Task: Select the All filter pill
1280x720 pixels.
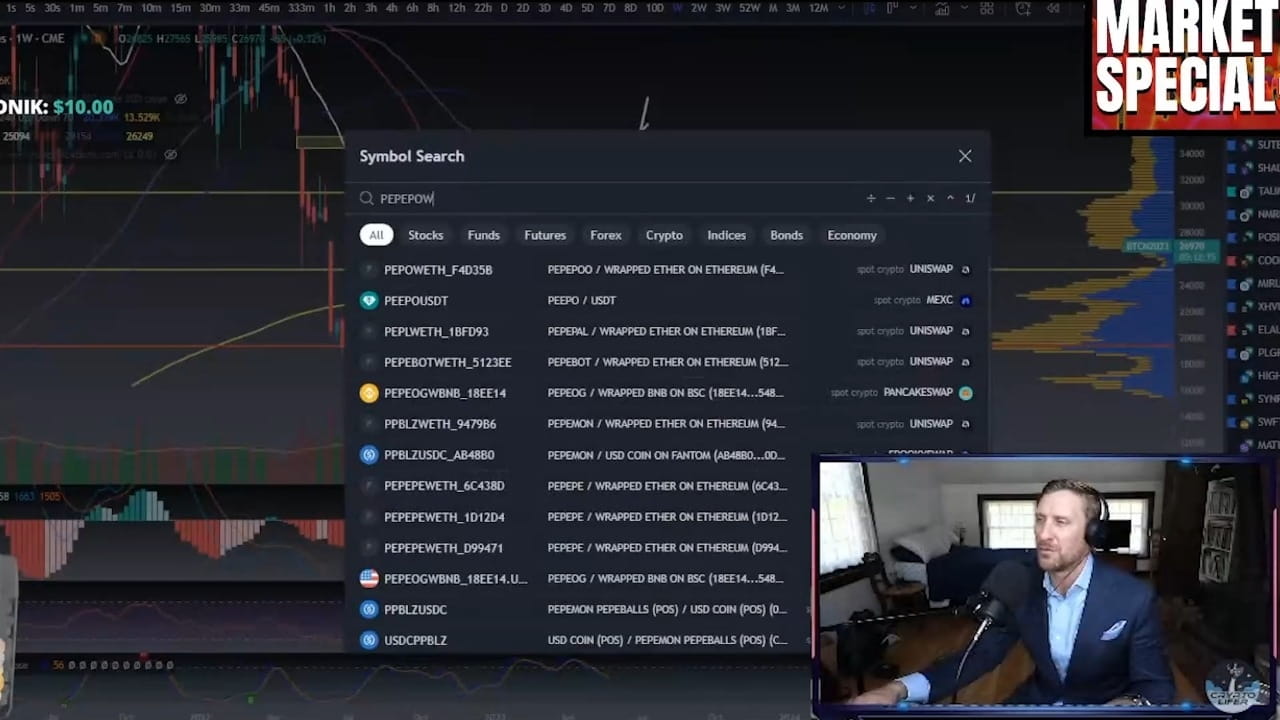Action: pos(376,235)
